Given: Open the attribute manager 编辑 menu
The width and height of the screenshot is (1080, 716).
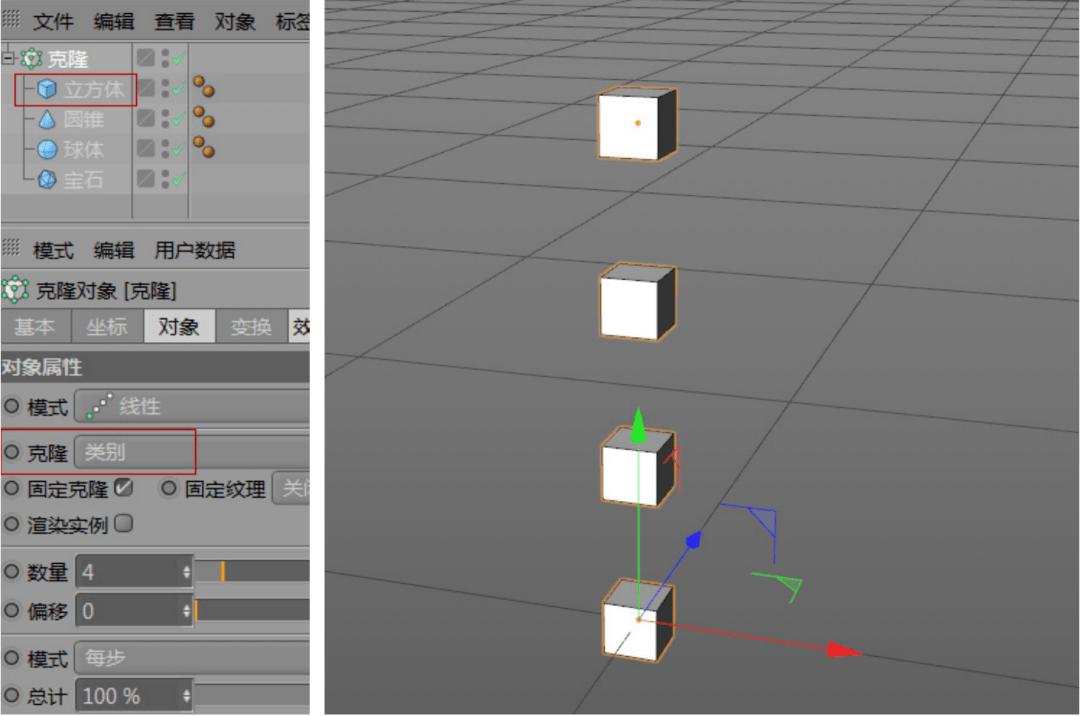Looking at the screenshot, I should point(114,250).
